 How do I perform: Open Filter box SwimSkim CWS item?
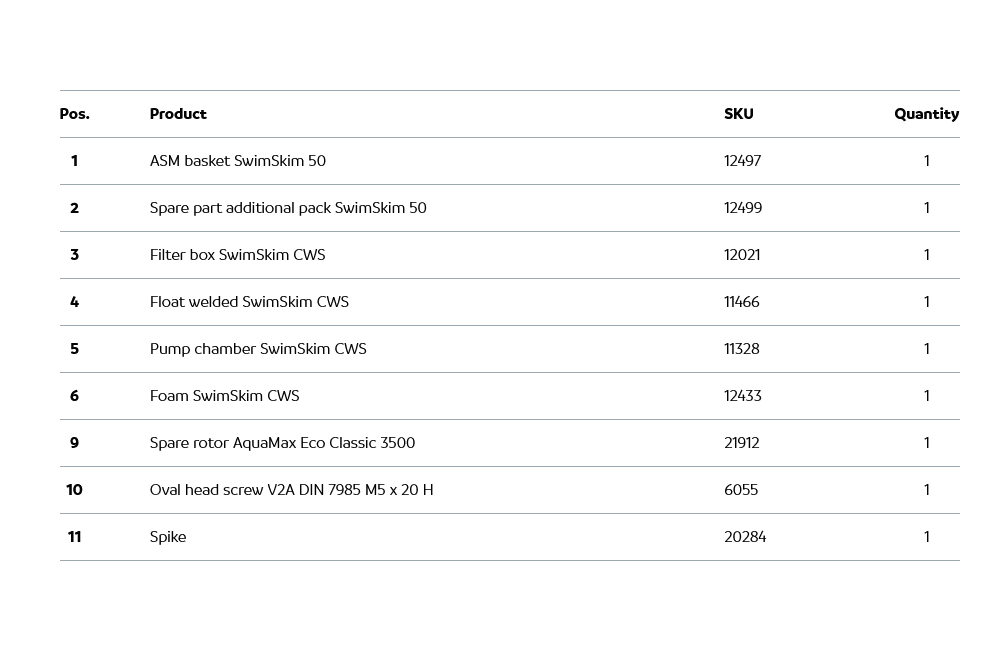pyautogui.click(x=237, y=255)
